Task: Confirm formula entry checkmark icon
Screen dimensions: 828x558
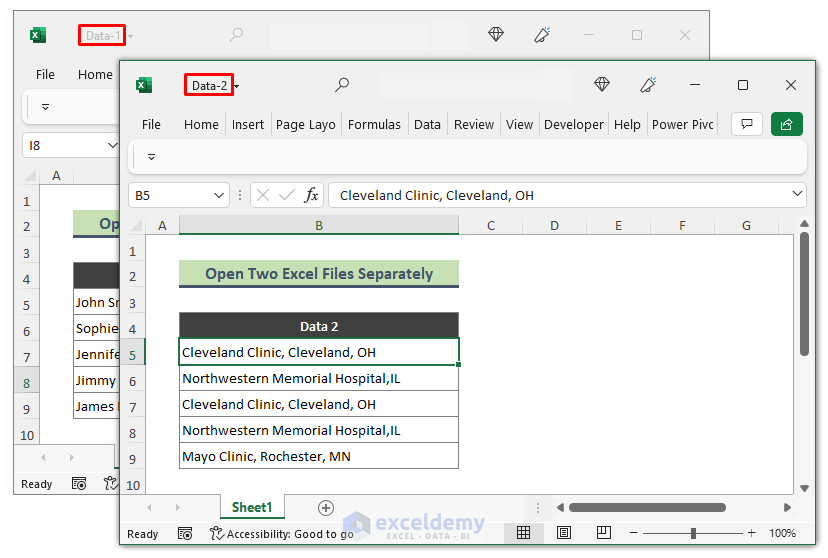Action: point(287,195)
